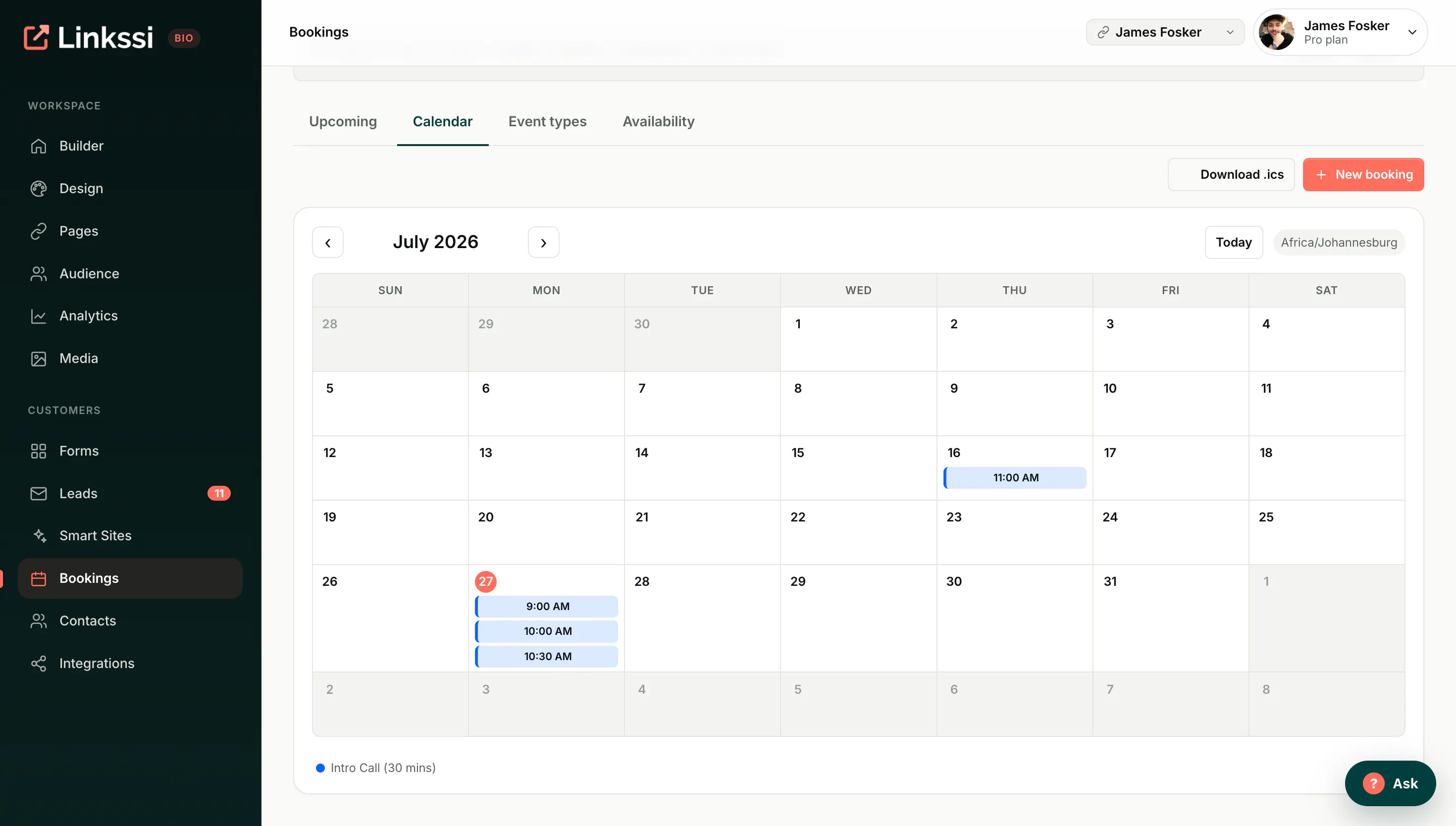Select July 31 in the calendar

click(x=1170, y=619)
